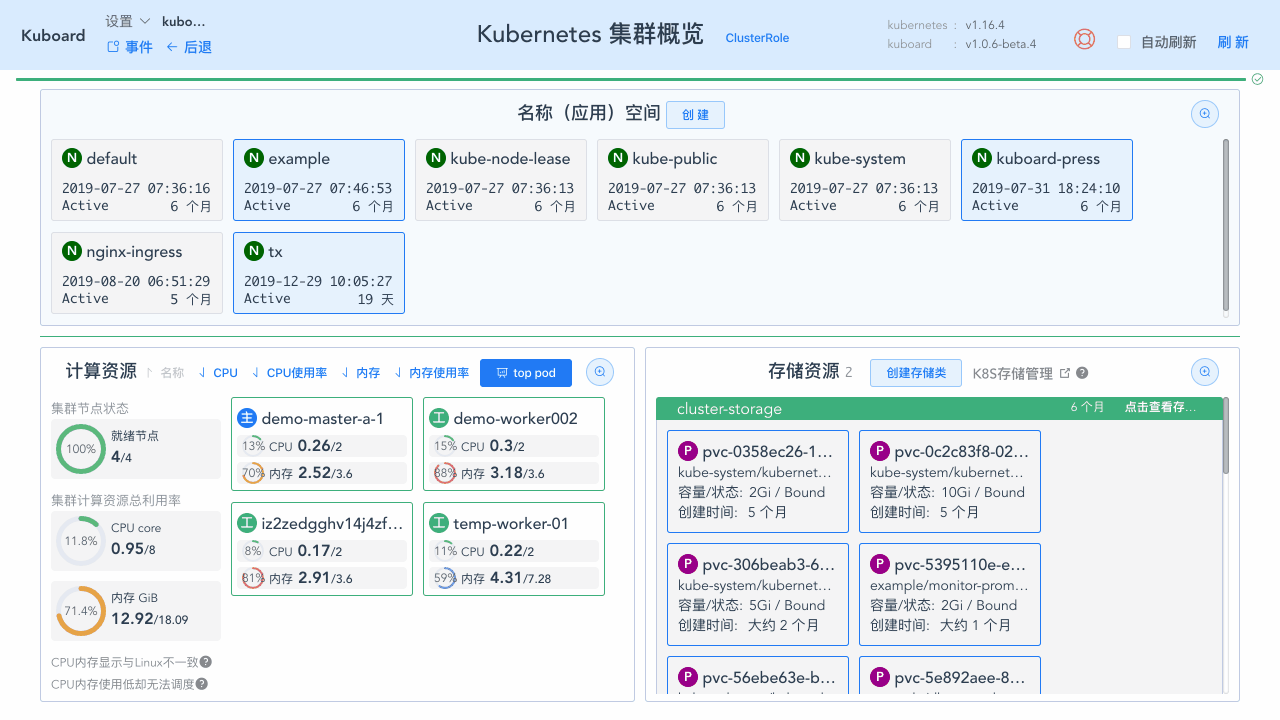The height and width of the screenshot is (720, 1280).
Task: Click 点击查看存 in cluster-storage header
Action: 1160,407
